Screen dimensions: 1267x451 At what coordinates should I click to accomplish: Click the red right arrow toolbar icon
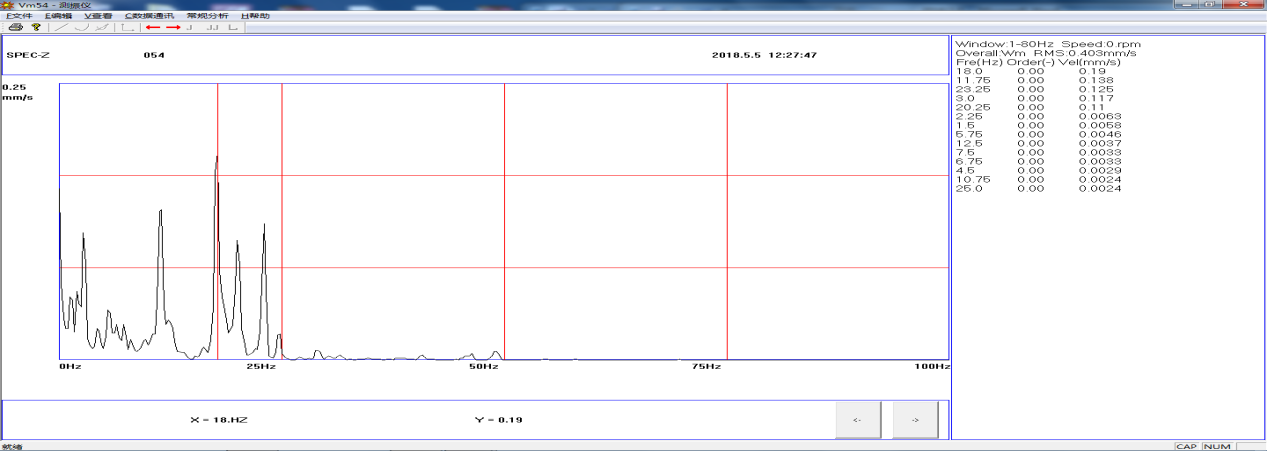[x=173, y=27]
